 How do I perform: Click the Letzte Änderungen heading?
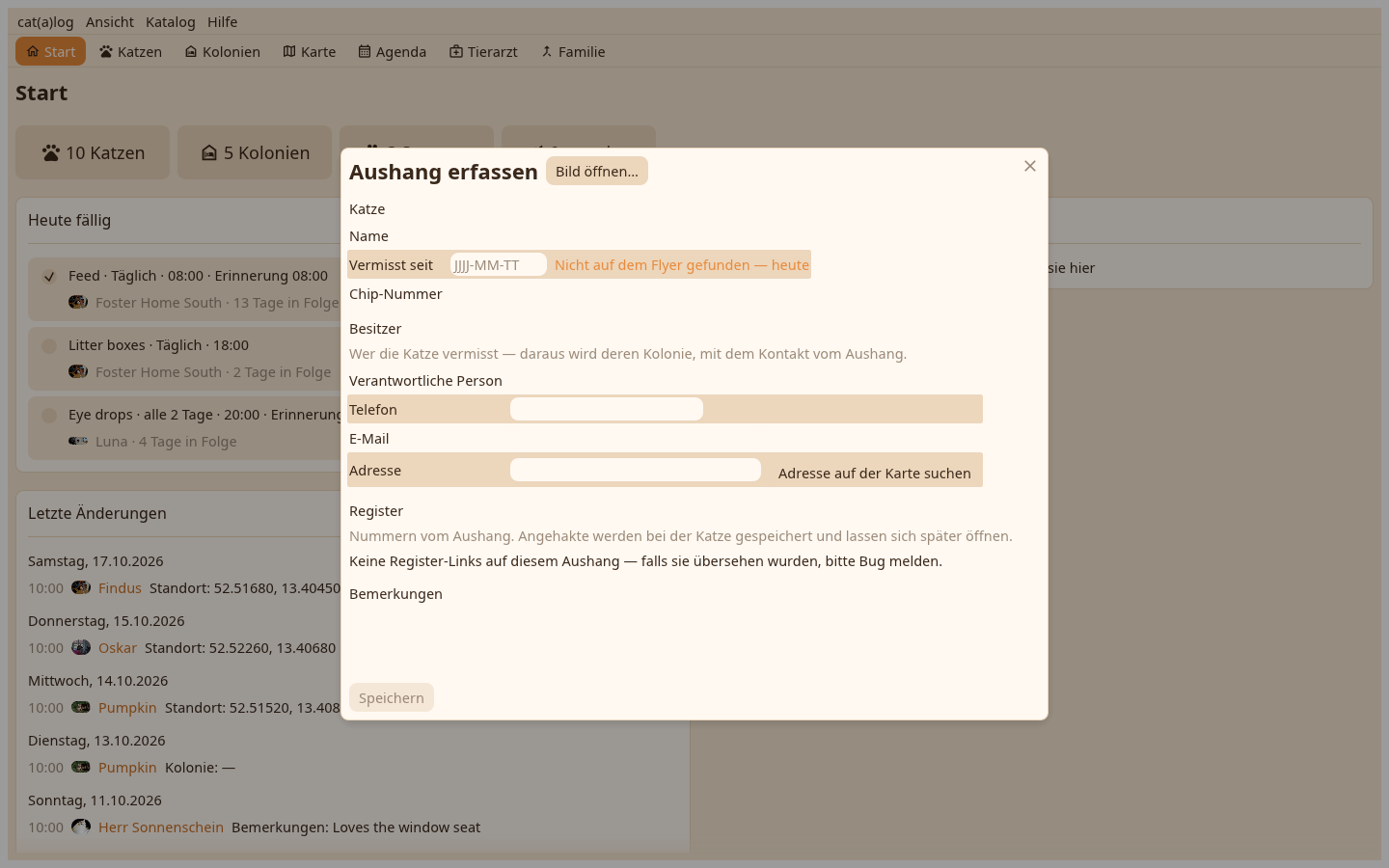coord(97,513)
